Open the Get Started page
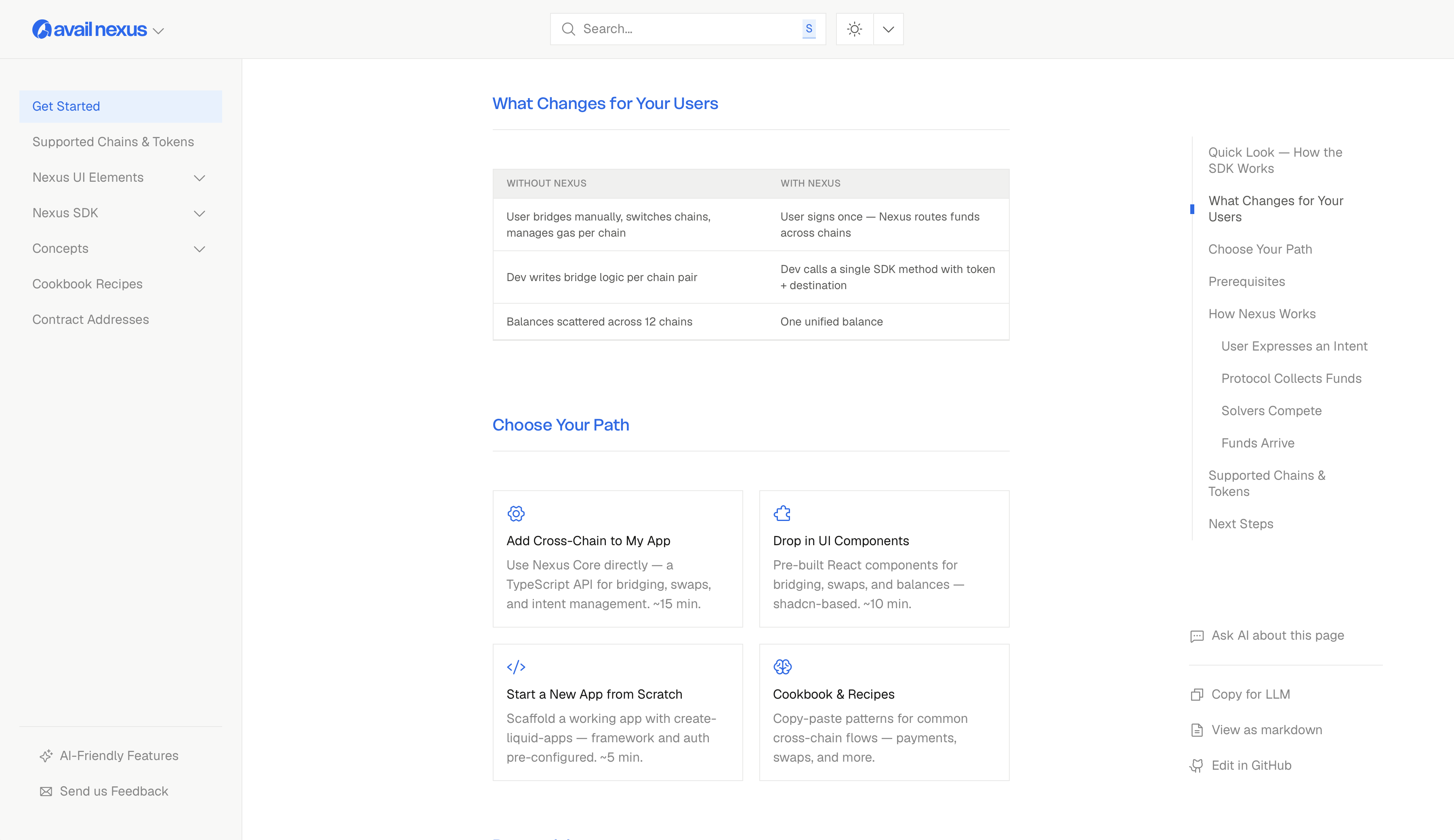This screenshot has width=1454, height=840. [121, 106]
